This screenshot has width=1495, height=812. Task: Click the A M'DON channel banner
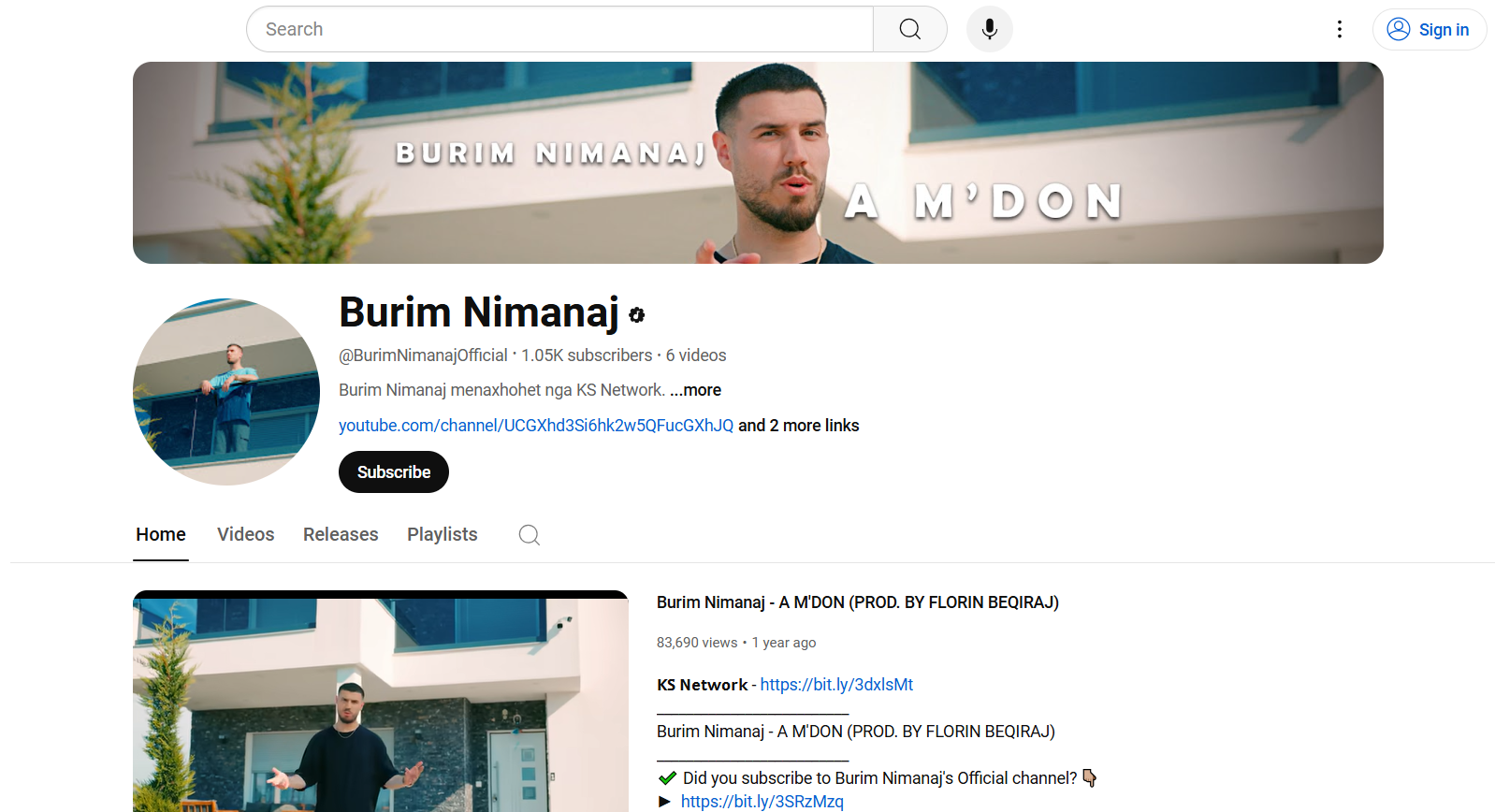758,163
